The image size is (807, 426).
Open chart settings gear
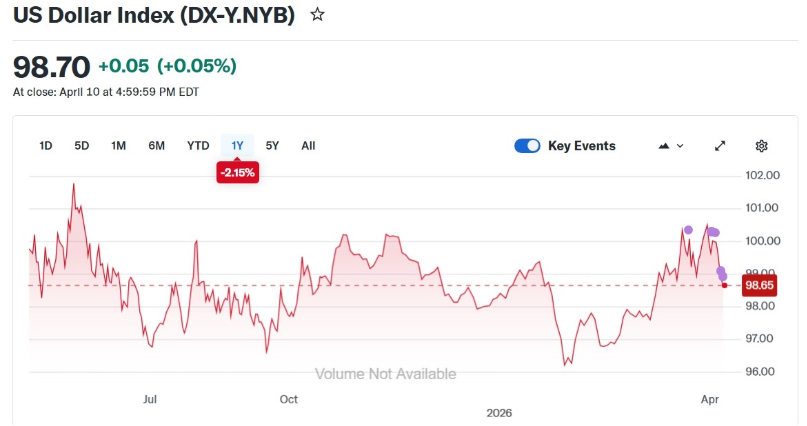click(x=761, y=146)
